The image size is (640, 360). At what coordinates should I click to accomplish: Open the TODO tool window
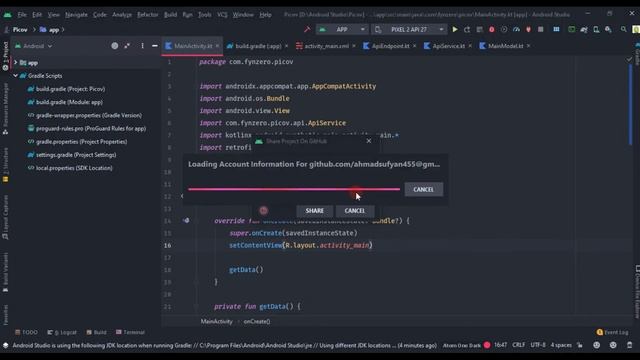(26, 332)
